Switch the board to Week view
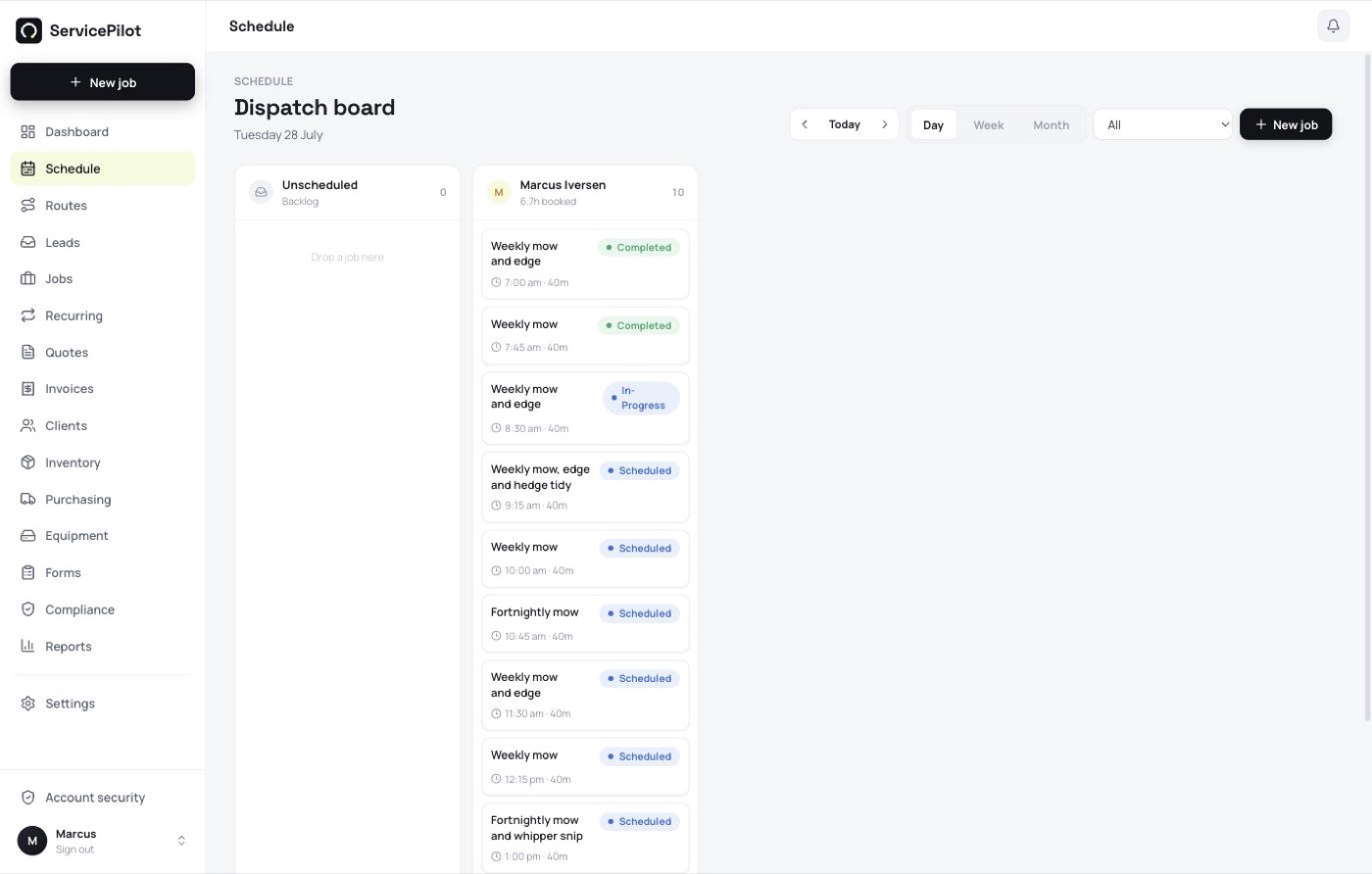The image size is (1372, 874). [x=988, y=124]
